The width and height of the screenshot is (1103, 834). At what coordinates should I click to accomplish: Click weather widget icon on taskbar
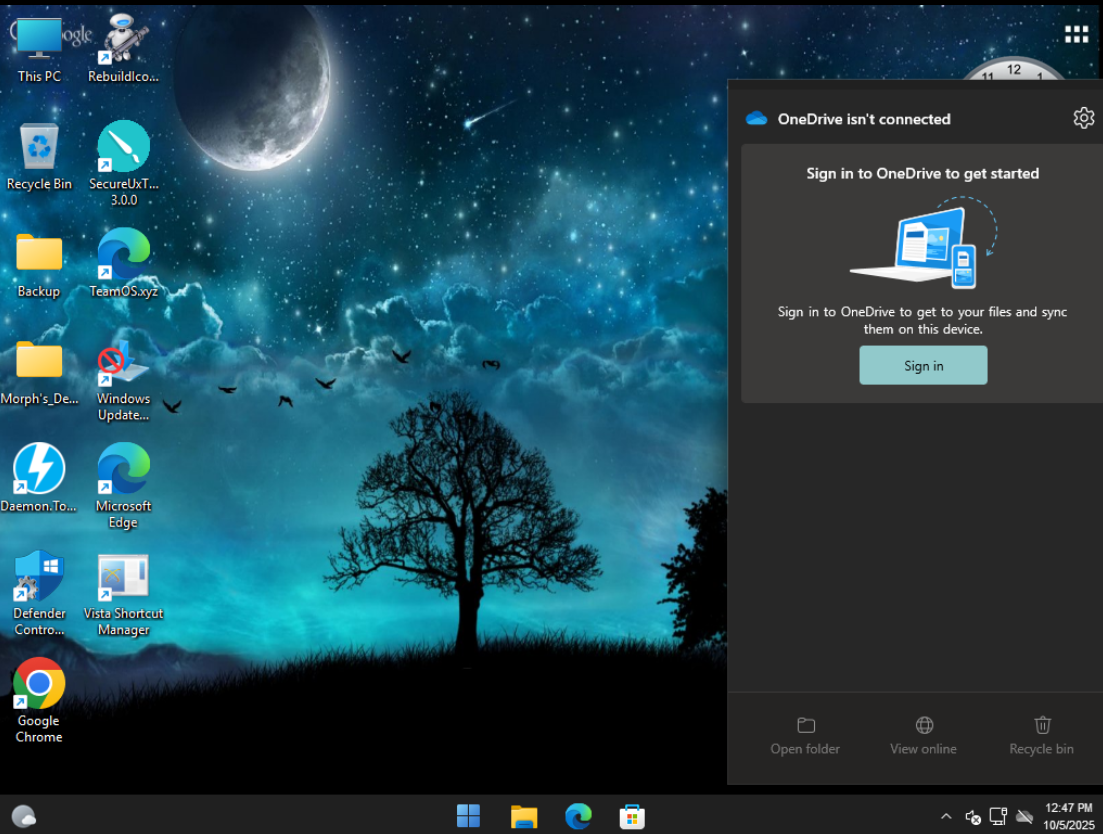24,816
